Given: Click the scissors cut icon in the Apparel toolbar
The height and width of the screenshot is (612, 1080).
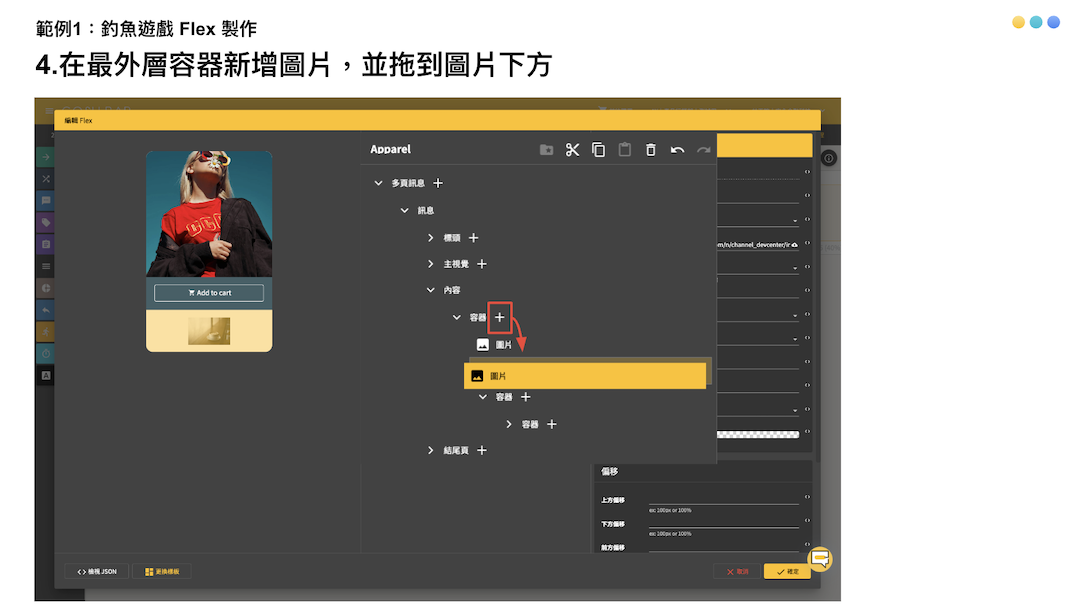Looking at the screenshot, I should click(x=572, y=149).
